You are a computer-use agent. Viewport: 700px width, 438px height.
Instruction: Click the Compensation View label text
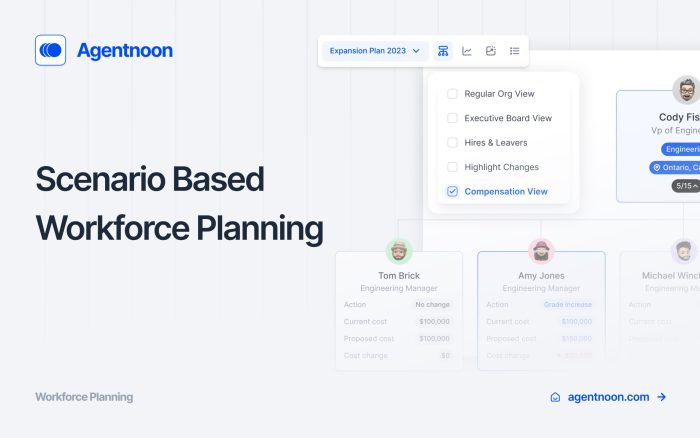point(506,192)
